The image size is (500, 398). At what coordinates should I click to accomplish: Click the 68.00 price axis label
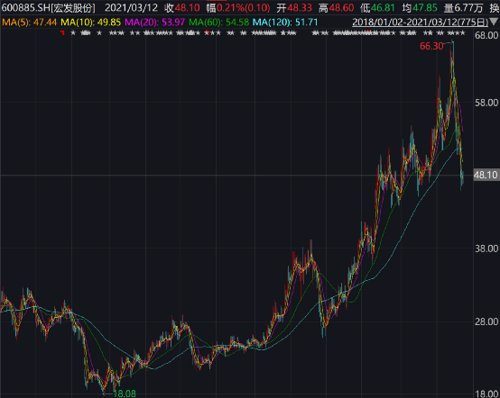486,35
